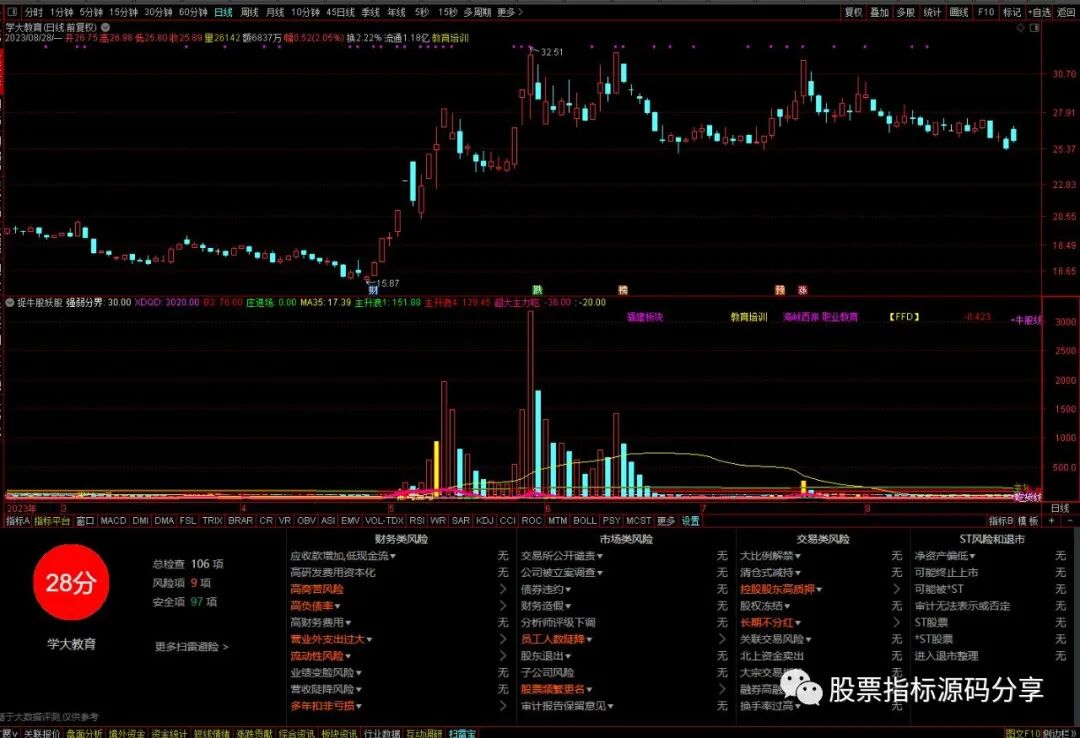Switch indicator to VOL-TDX
The image size is (1080, 738).
click(384, 521)
